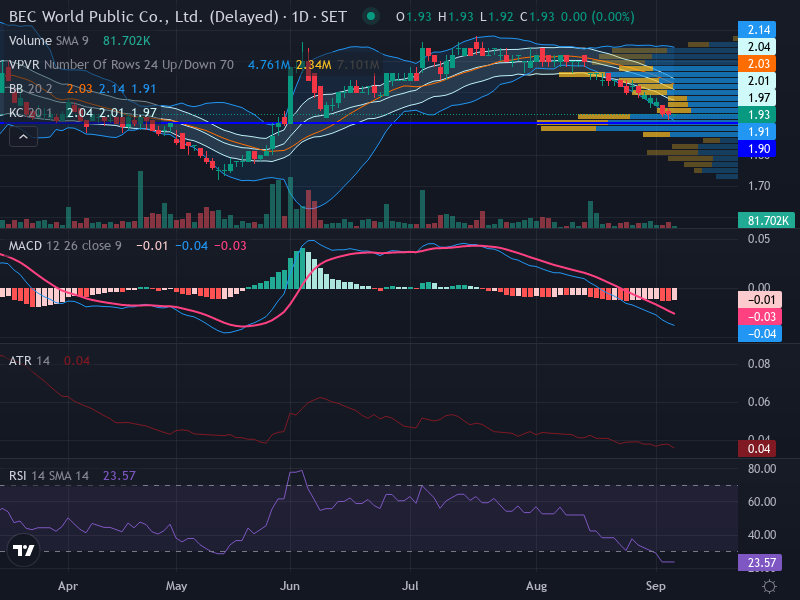Click the blue -0.04 MACD value label

click(x=760, y=334)
